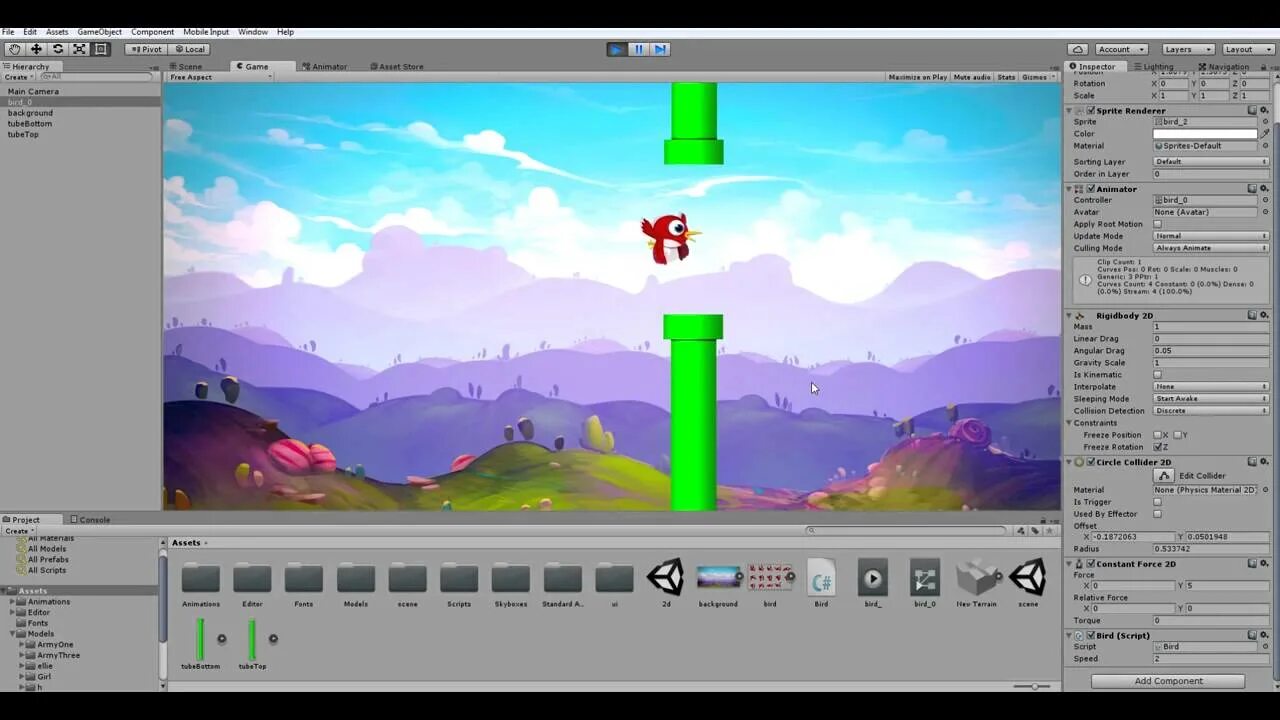This screenshot has width=1280, height=720.
Task: Open the cloud services icon
Action: tap(1078, 49)
